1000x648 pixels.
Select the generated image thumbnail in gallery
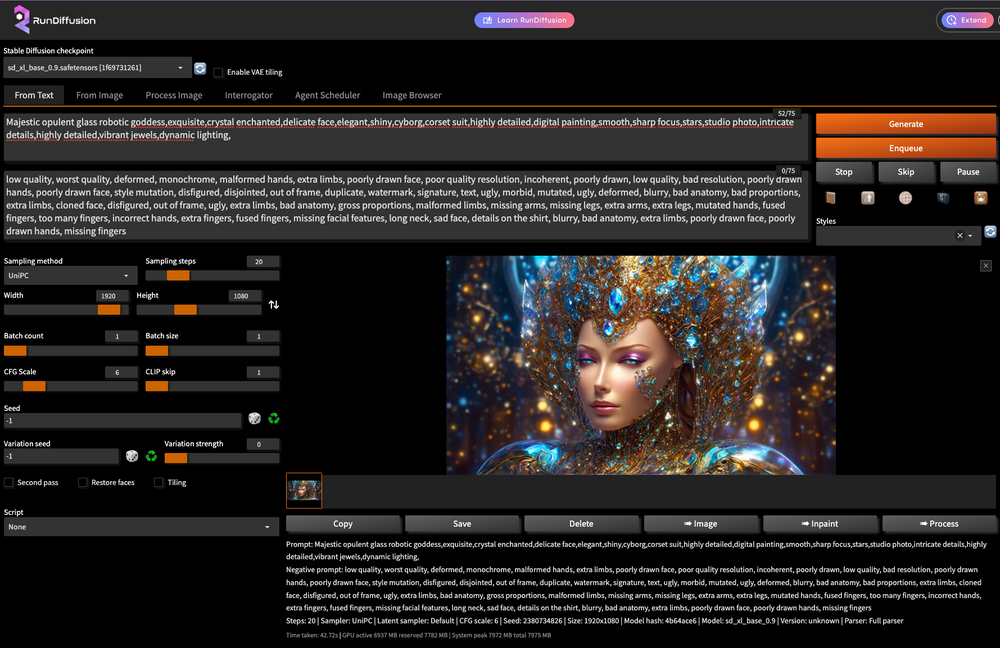pyautogui.click(x=304, y=490)
